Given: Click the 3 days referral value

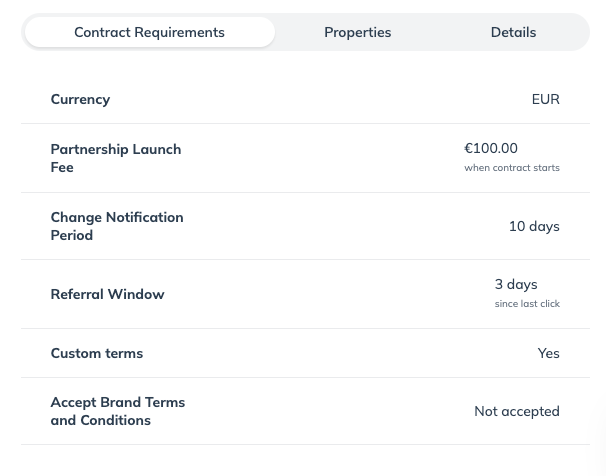Looking at the screenshot, I should coord(516,284).
